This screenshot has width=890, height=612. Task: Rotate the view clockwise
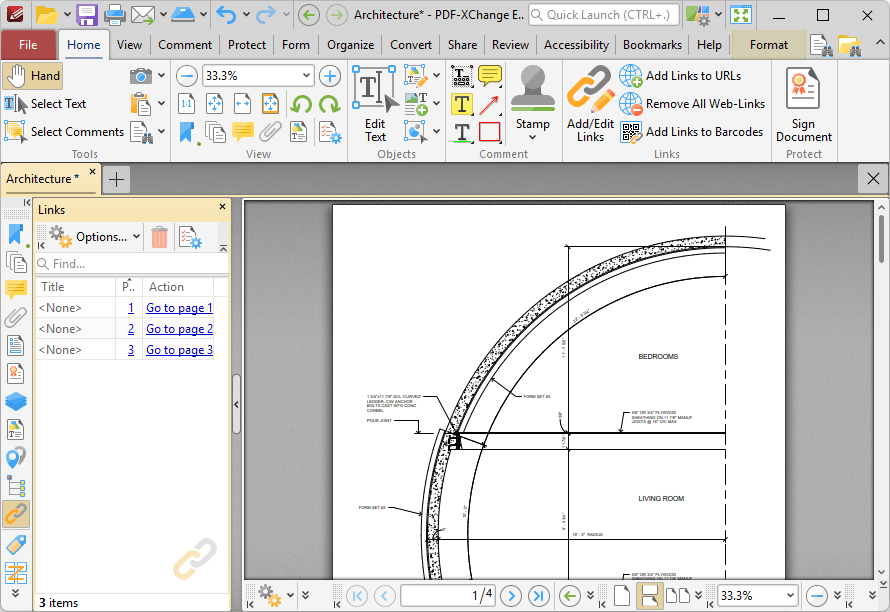click(x=329, y=104)
